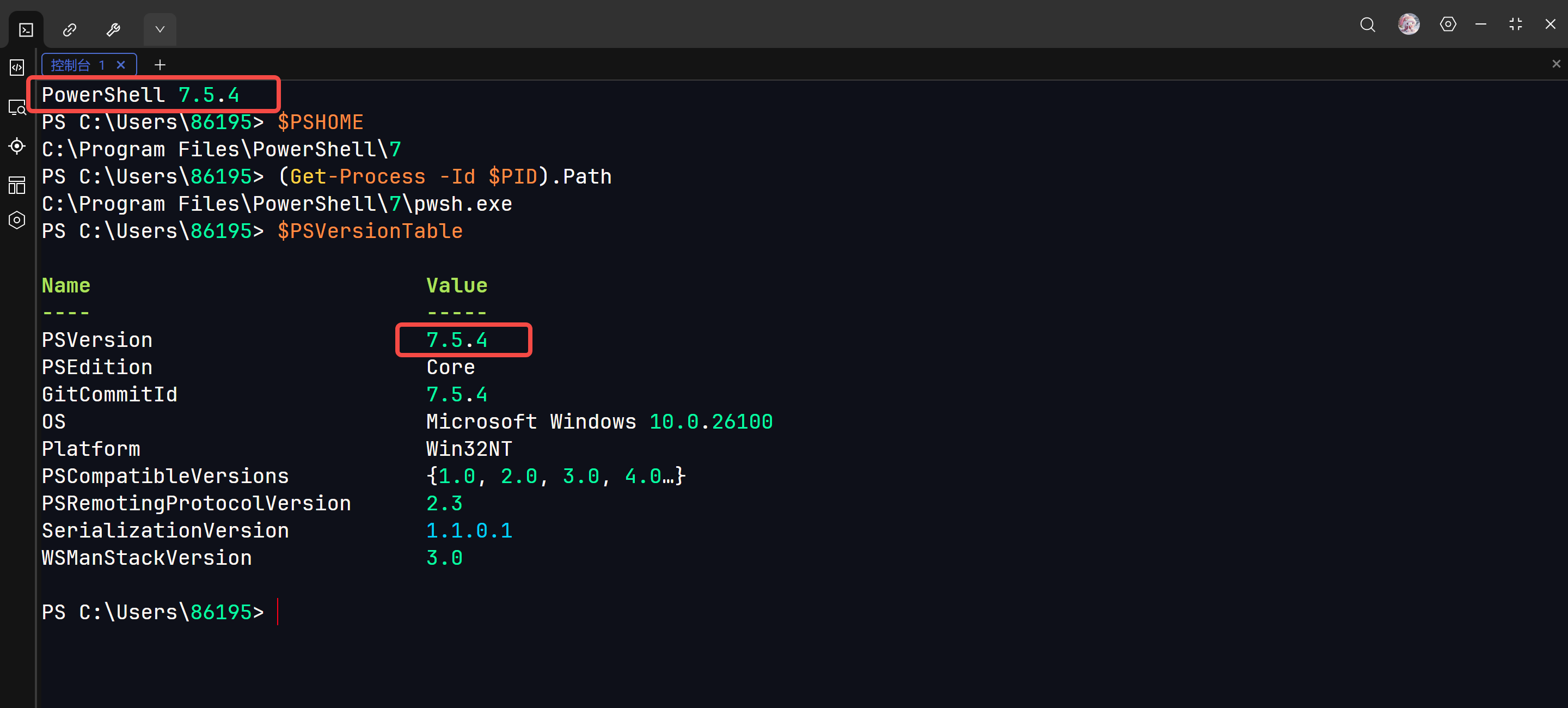This screenshot has width=1568, height=708.
Task: Click the chain link icon in top bar
Action: (69, 29)
